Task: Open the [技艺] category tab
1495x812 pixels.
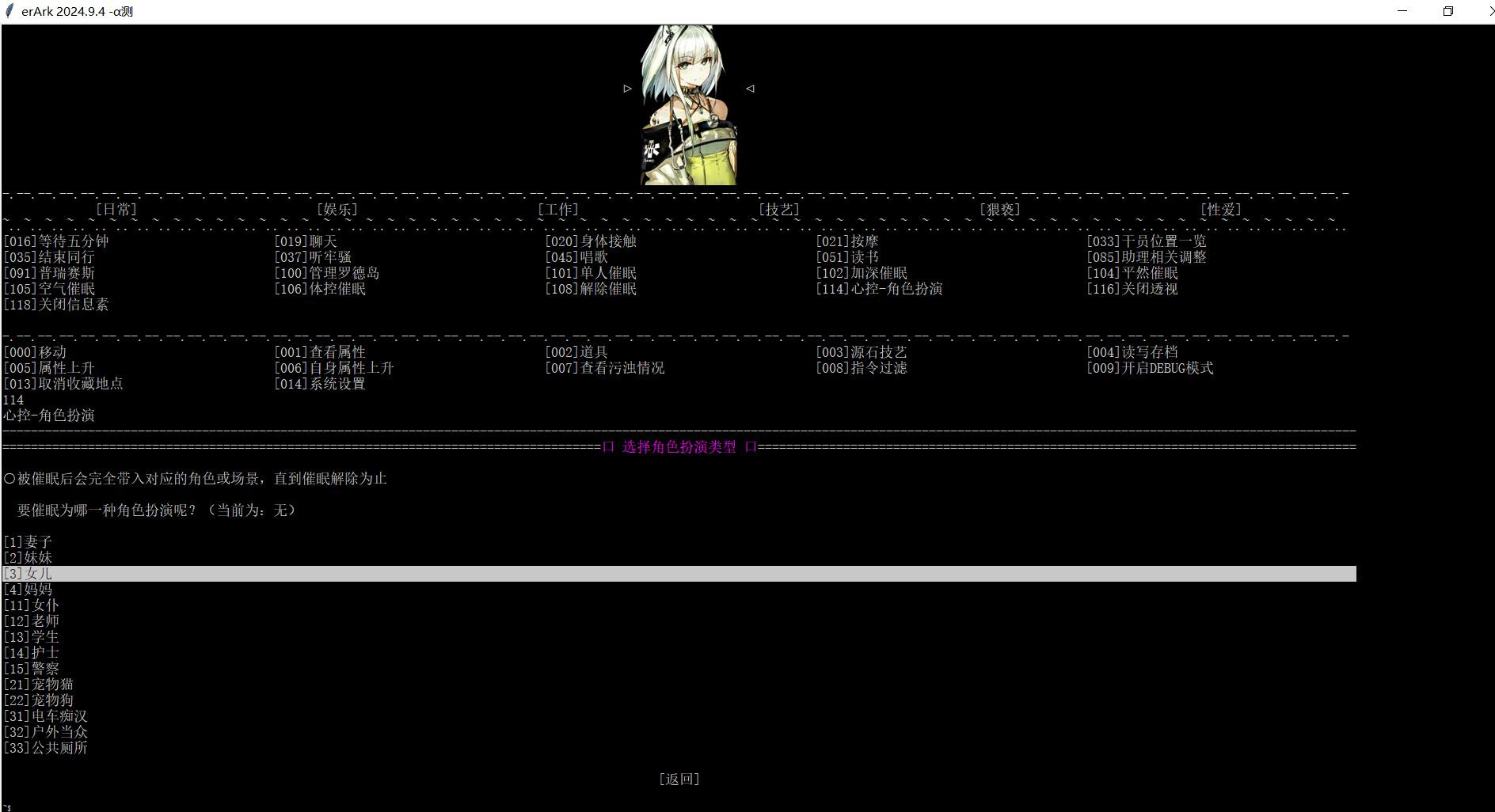Action: pyautogui.click(x=779, y=210)
